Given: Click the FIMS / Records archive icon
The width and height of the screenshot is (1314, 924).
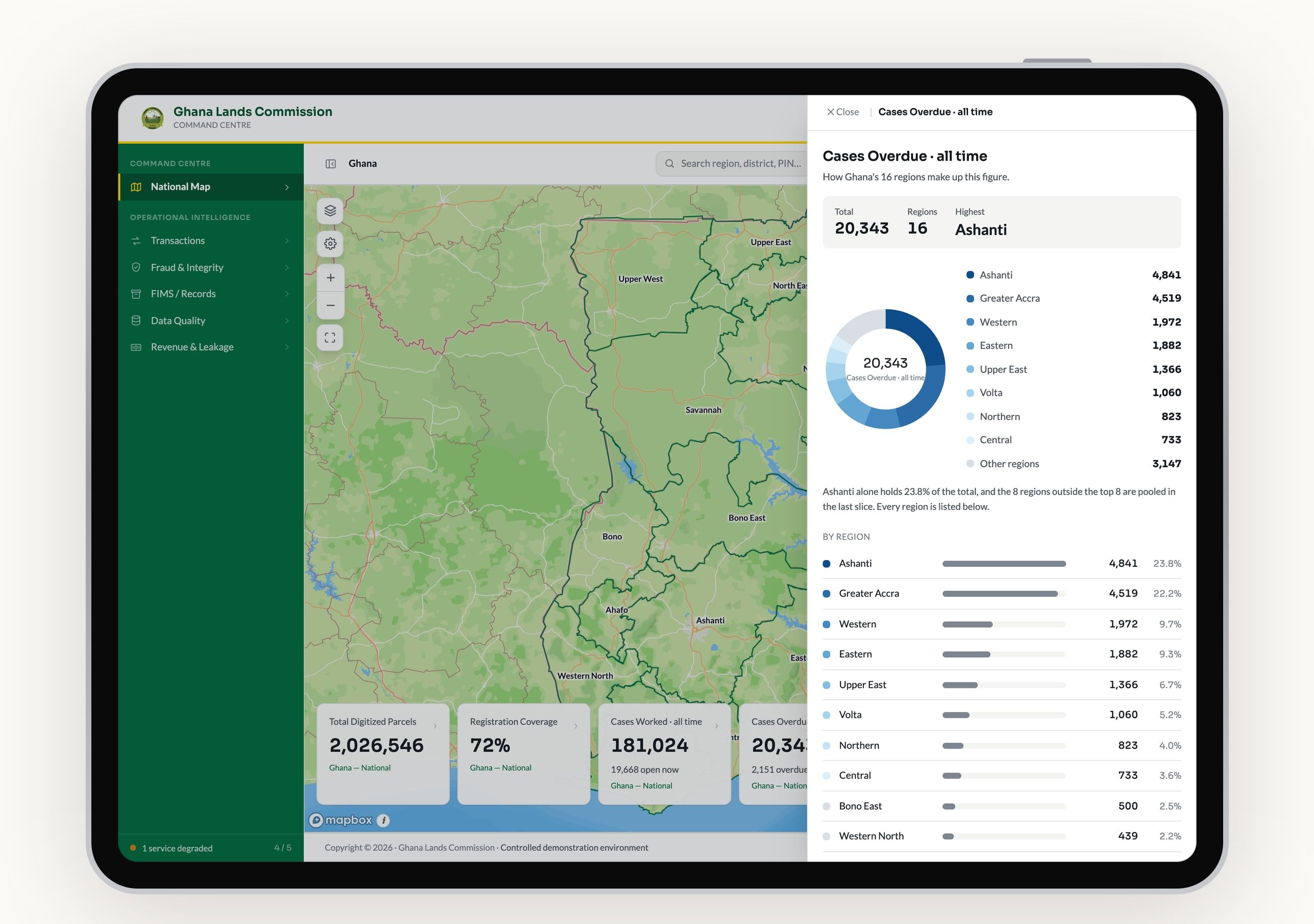Looking at the screenshot, I should click(x=136, y=294).
